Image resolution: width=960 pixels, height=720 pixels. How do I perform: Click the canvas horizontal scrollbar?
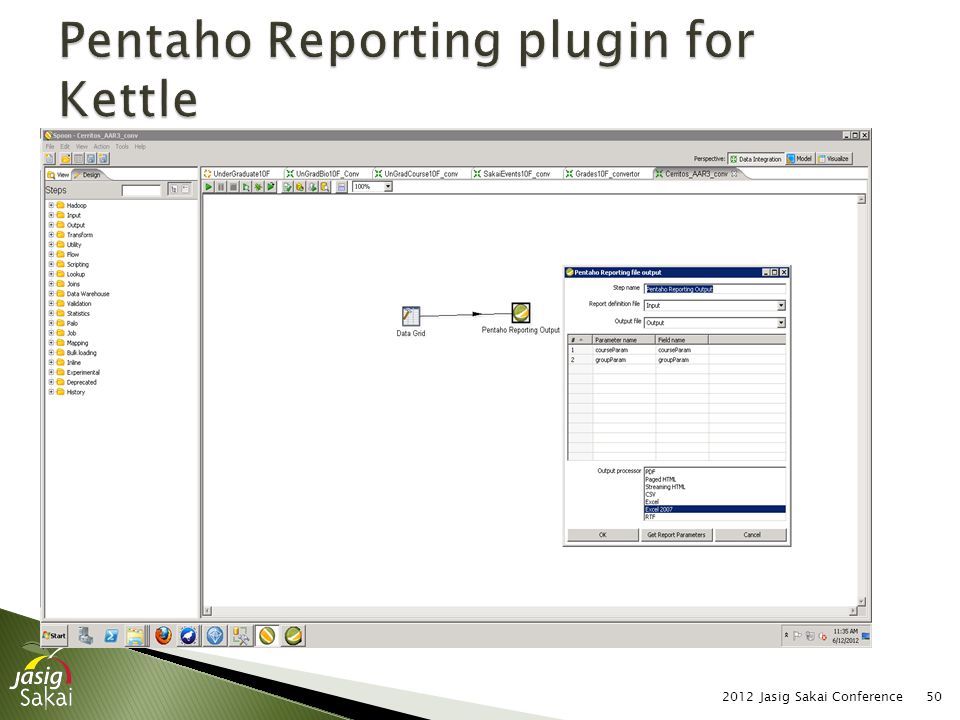[x=530, y=610]
